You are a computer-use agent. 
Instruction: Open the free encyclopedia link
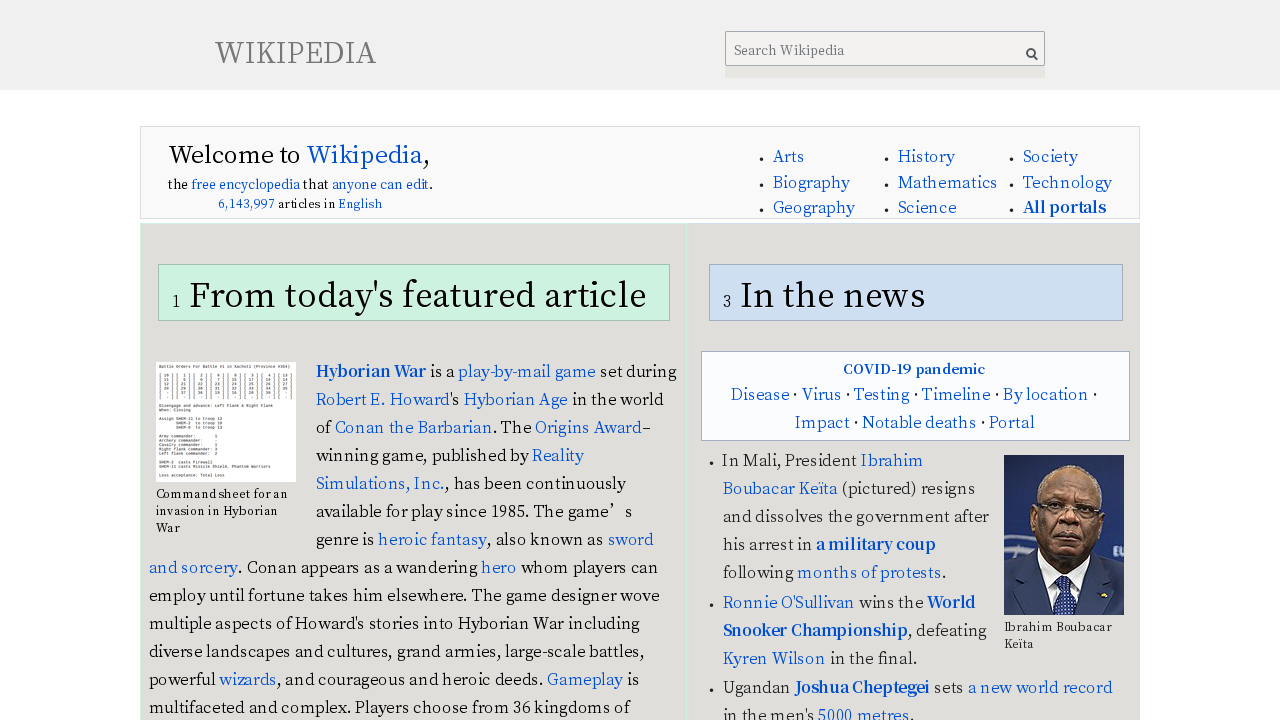point(246,184)
